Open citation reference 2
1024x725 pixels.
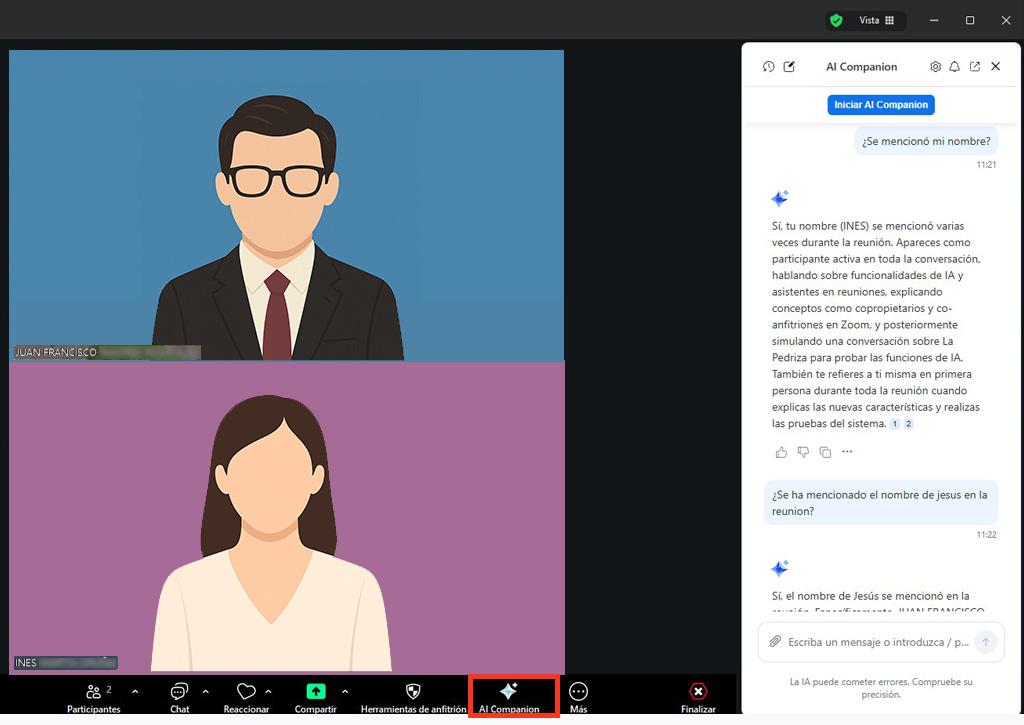coord(908,424)
